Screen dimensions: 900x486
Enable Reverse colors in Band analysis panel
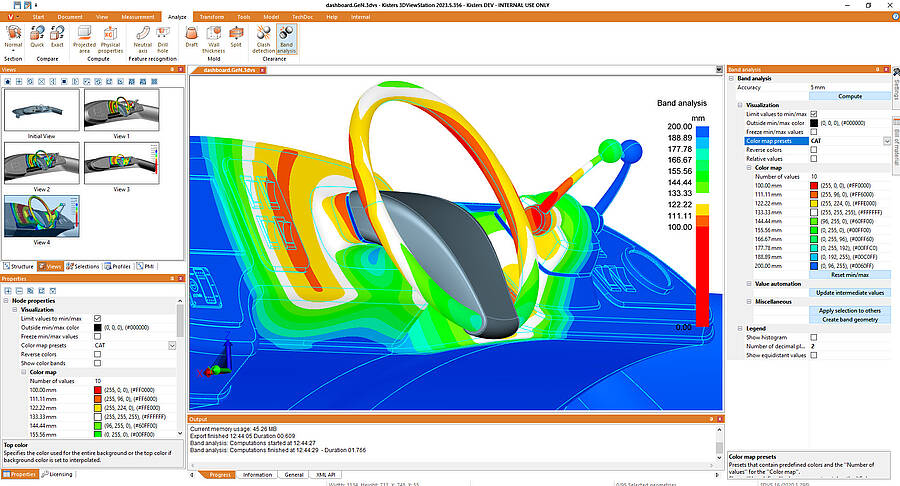[813, 150]
